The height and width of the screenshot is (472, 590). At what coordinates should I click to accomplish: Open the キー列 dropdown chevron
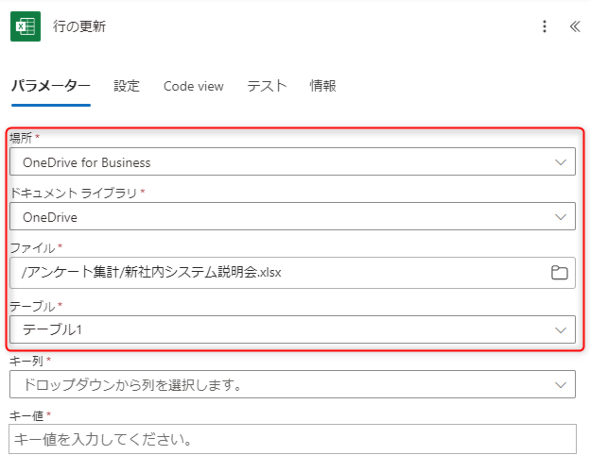[560, 385]
